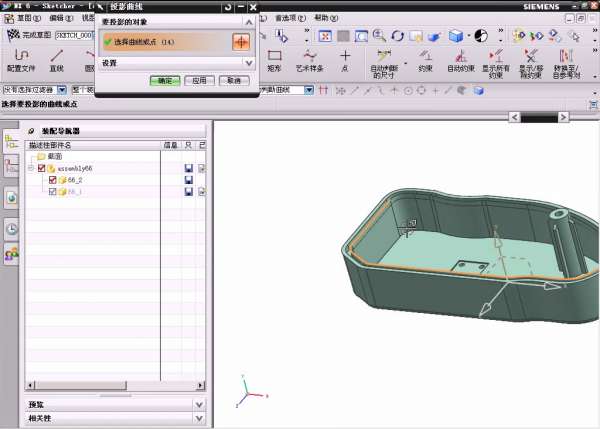Select the Point (点) tool

click(x=345, y=59)
